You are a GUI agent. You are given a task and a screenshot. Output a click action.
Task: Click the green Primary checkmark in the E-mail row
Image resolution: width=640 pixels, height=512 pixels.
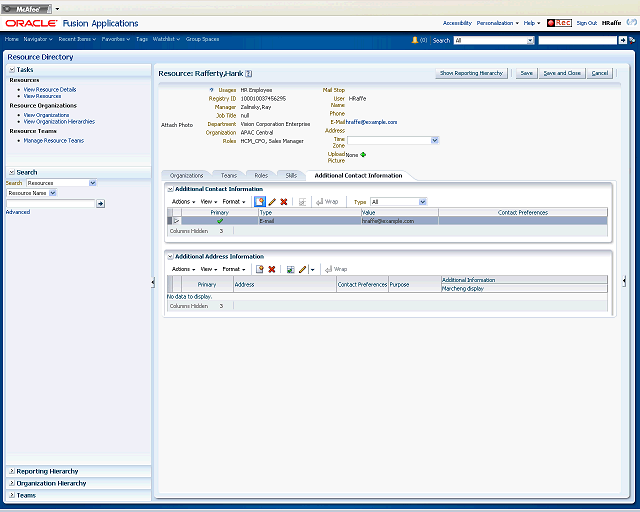click(x=220, y=221)
